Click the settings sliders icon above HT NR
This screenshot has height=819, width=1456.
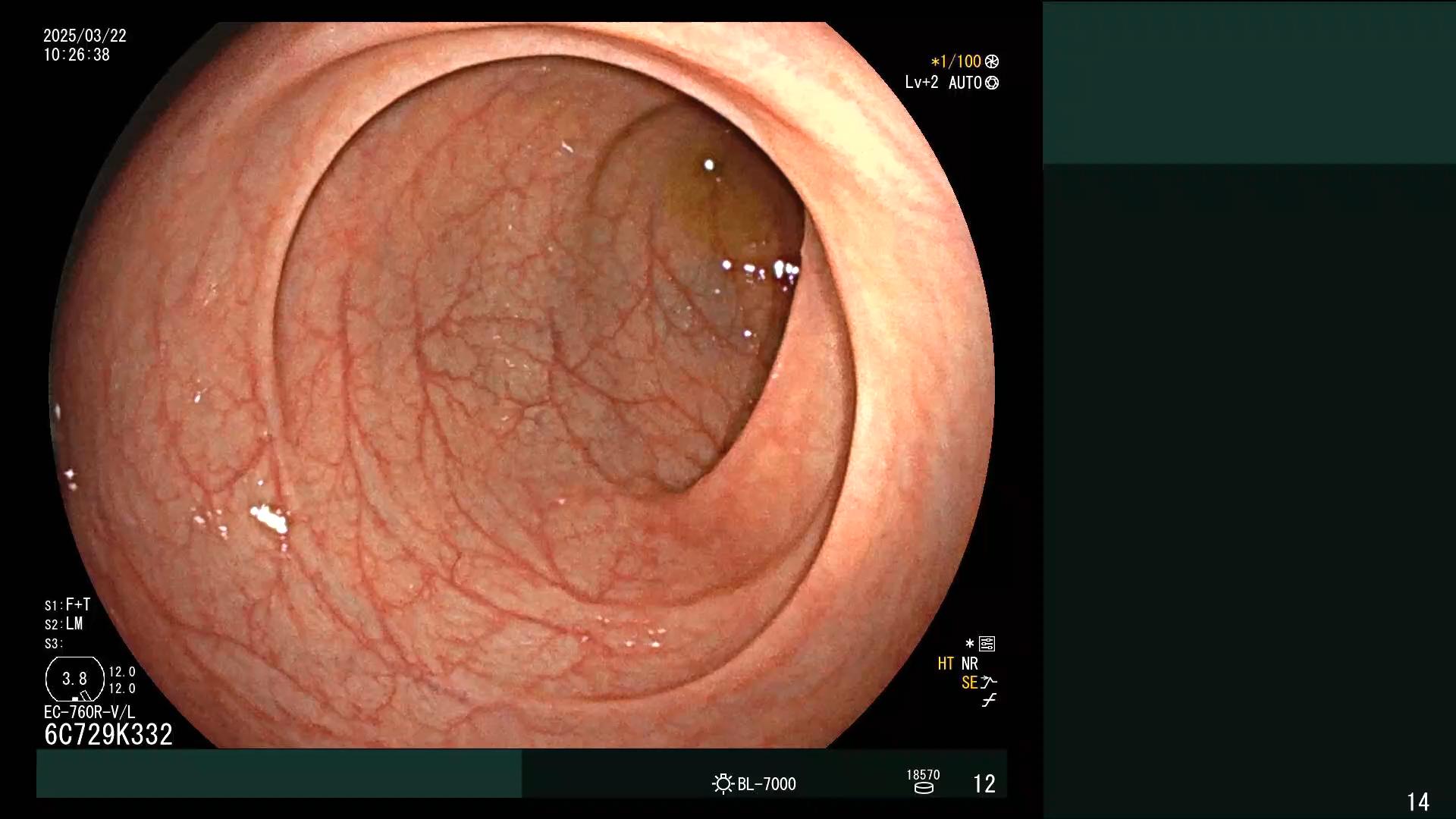pos(987,644)
